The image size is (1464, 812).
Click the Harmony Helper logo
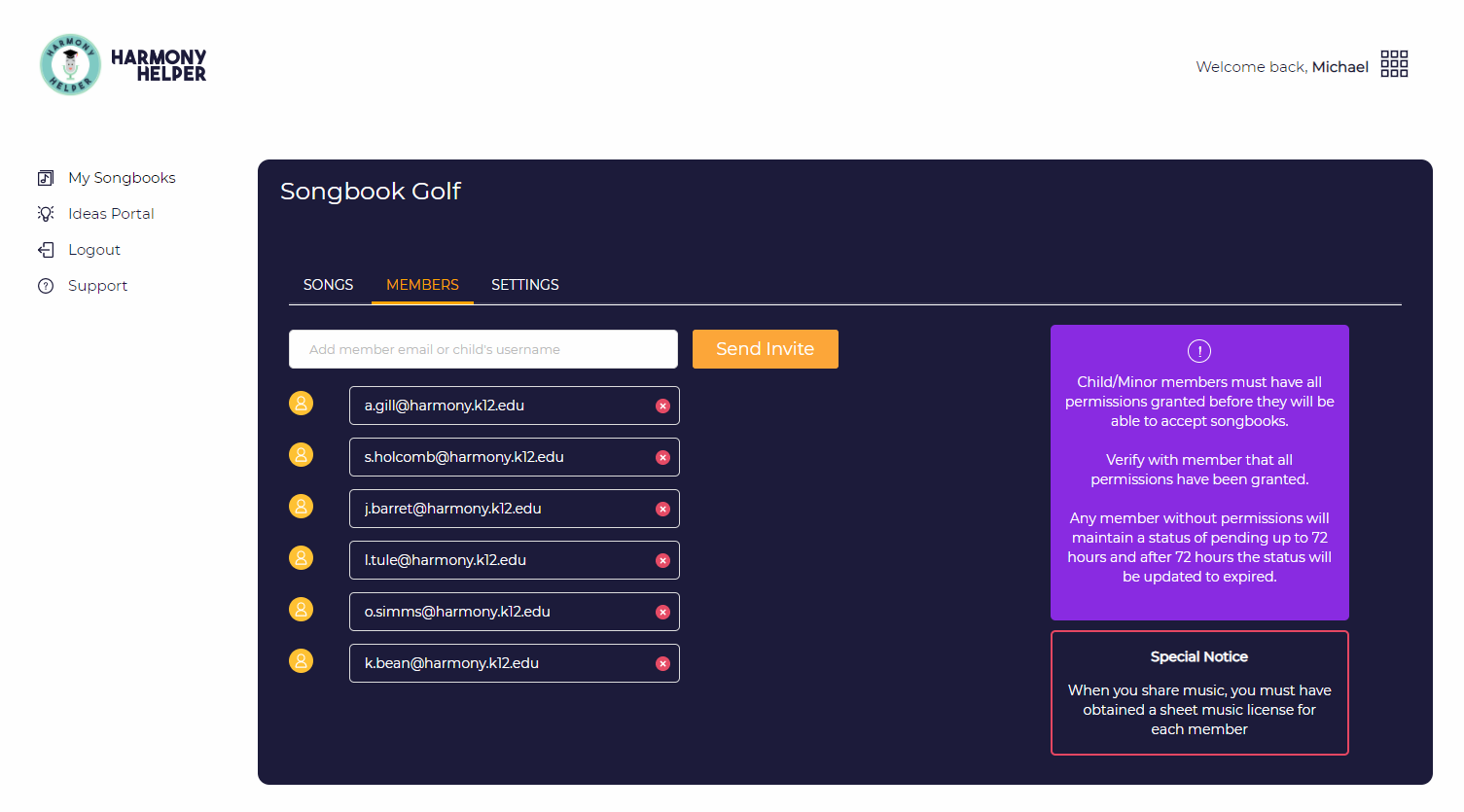(x=123, y=65)
